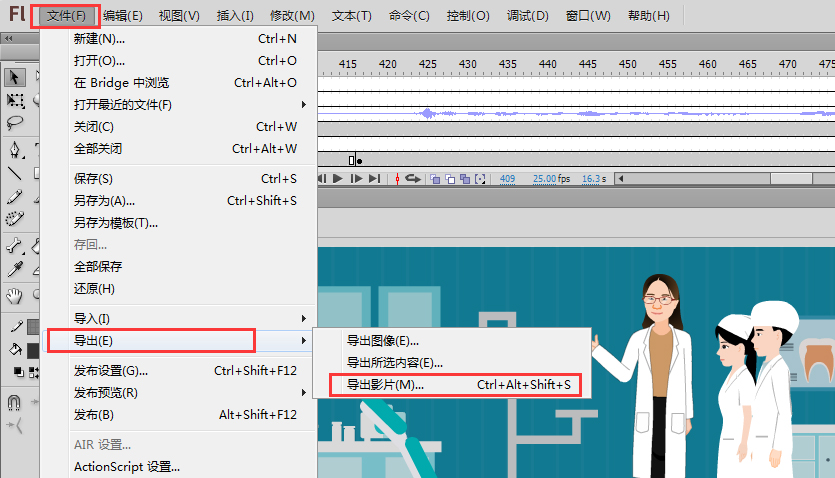Select the Lasso tool
The width and height of the screenshot is (835, 478).
tap(15, 123)
